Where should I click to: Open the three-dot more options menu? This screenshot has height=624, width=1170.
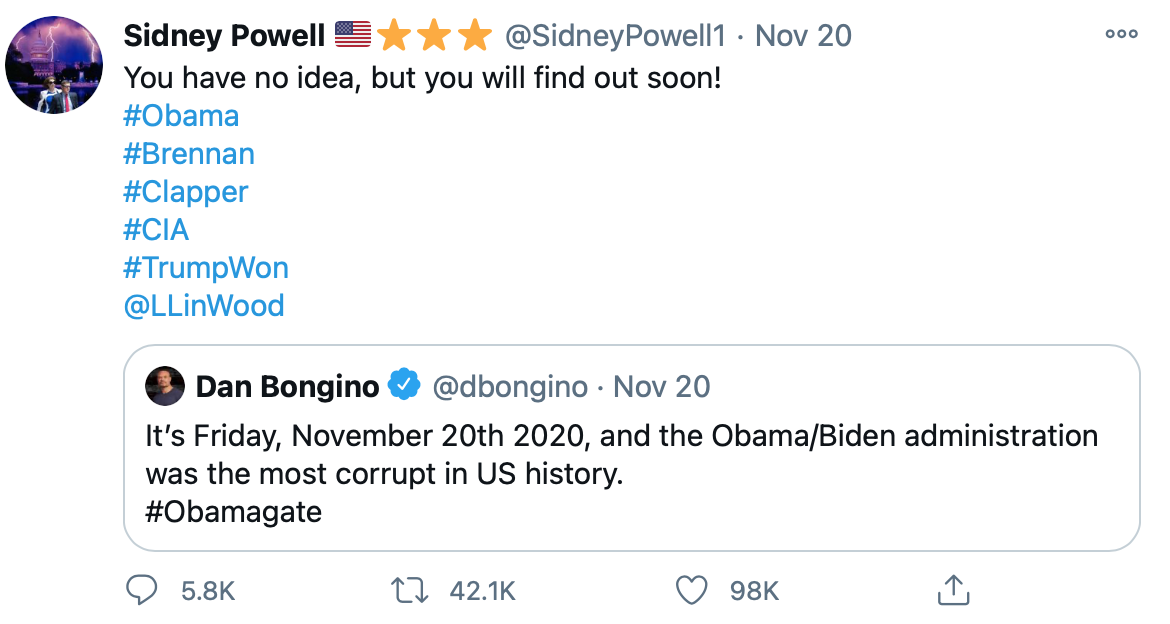1121,35
